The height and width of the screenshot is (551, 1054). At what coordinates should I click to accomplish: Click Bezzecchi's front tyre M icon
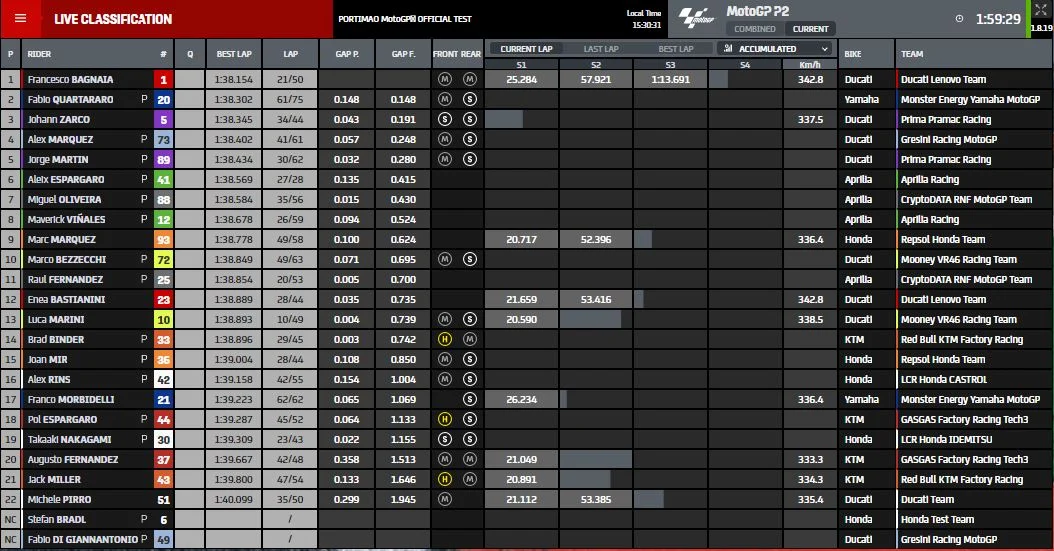(444, 259)
